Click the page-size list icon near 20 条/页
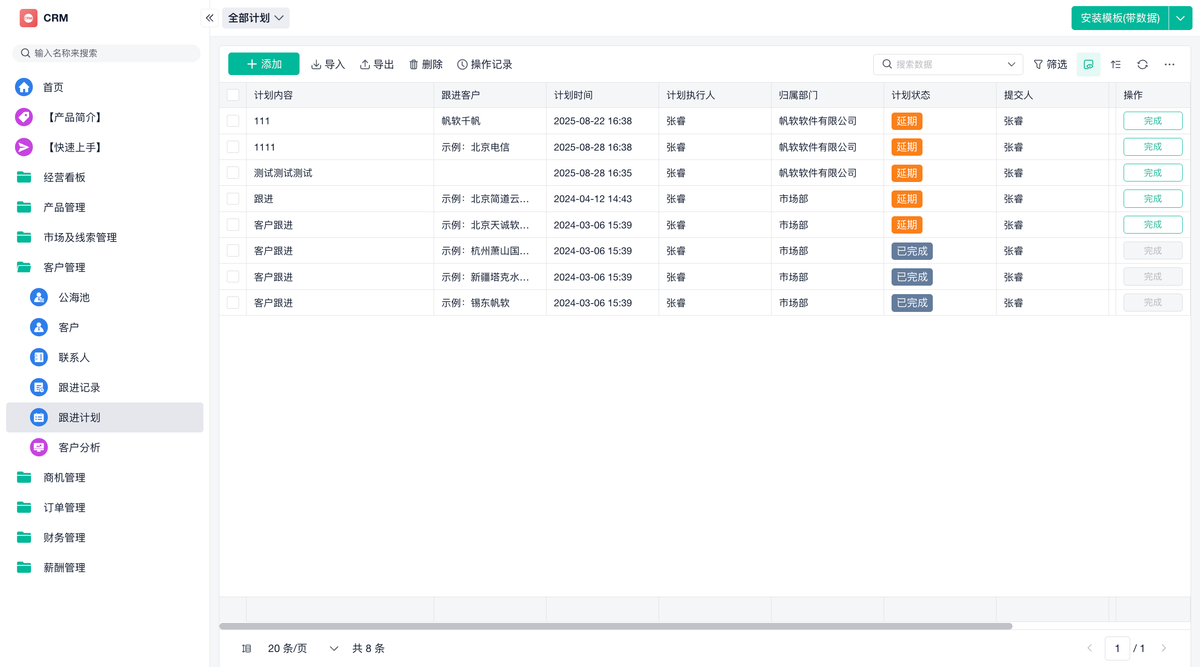The height and width of the screenshot is (667, 1200). coord(247,648)
